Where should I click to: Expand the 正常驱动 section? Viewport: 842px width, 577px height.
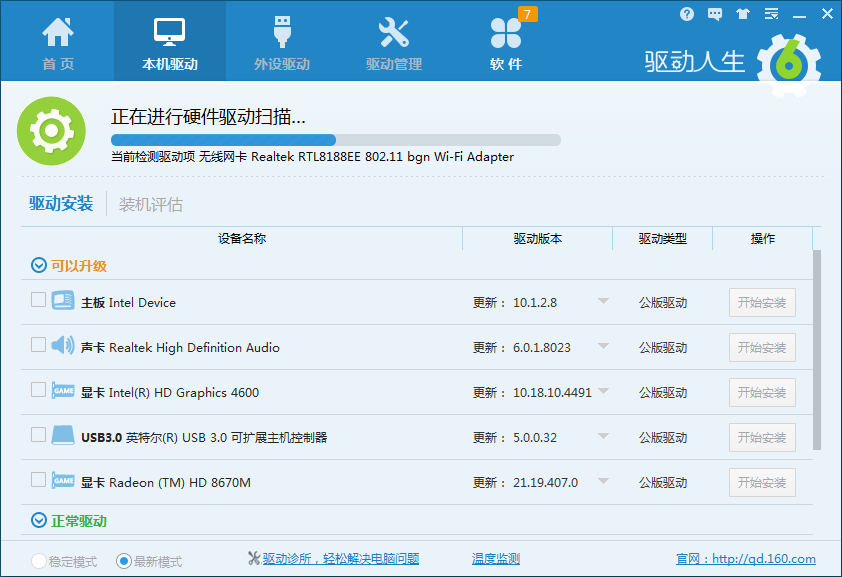[39, 521]
